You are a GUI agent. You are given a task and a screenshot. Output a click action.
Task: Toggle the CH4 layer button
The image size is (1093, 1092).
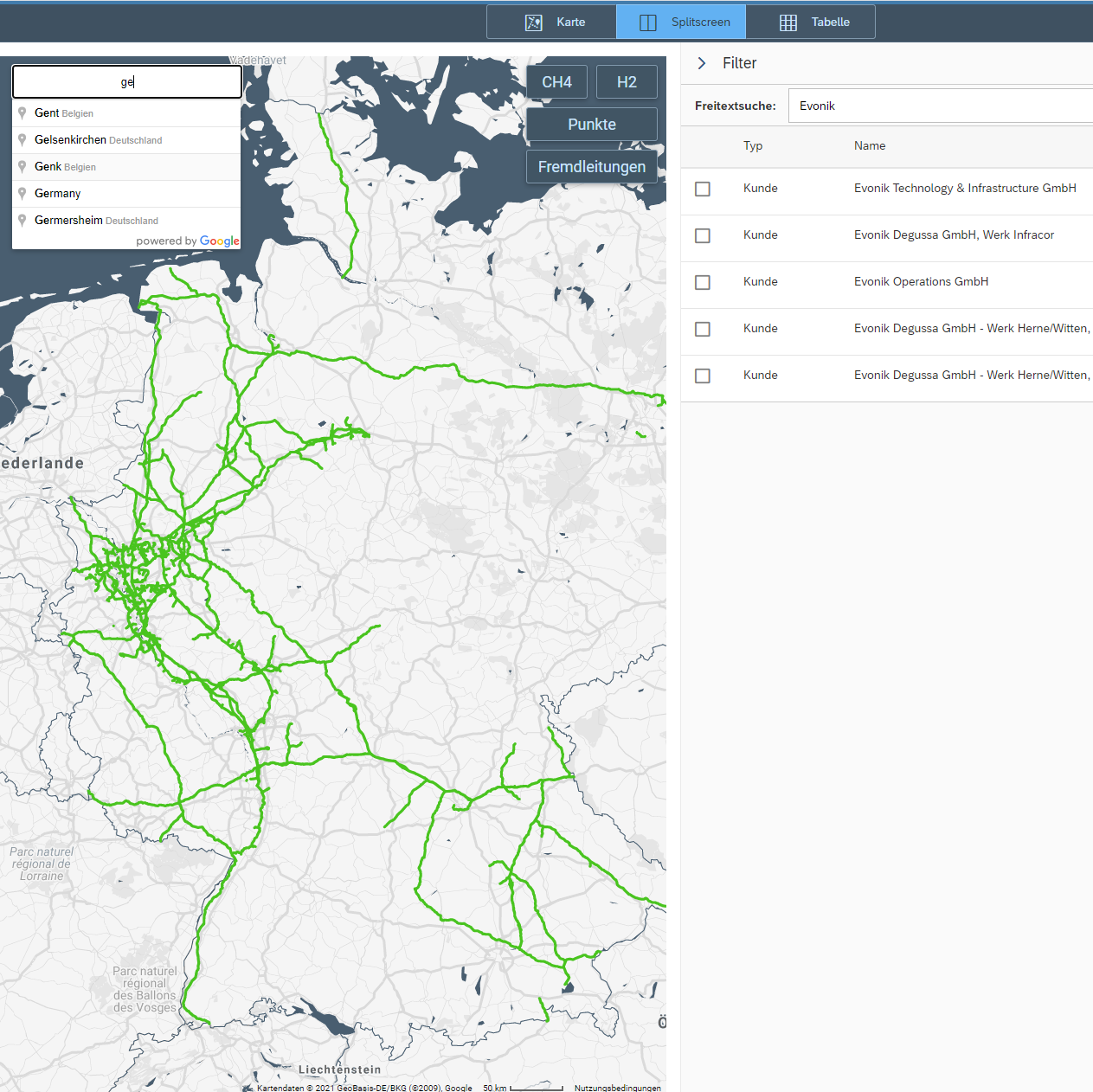(556, 82)
